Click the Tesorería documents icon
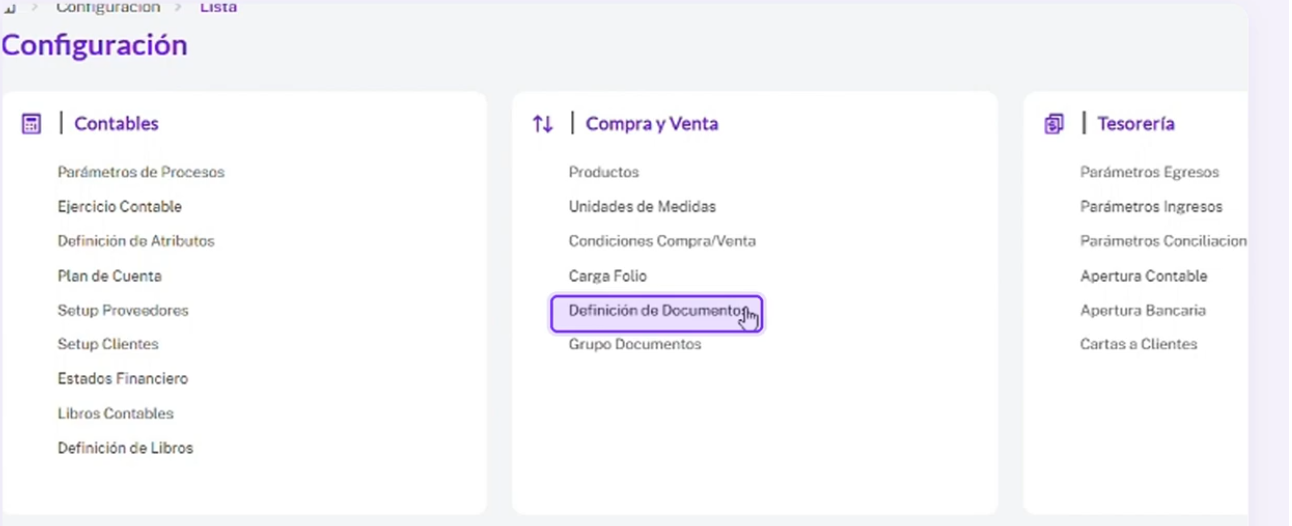1292x526 pixels. [1053, 124]
